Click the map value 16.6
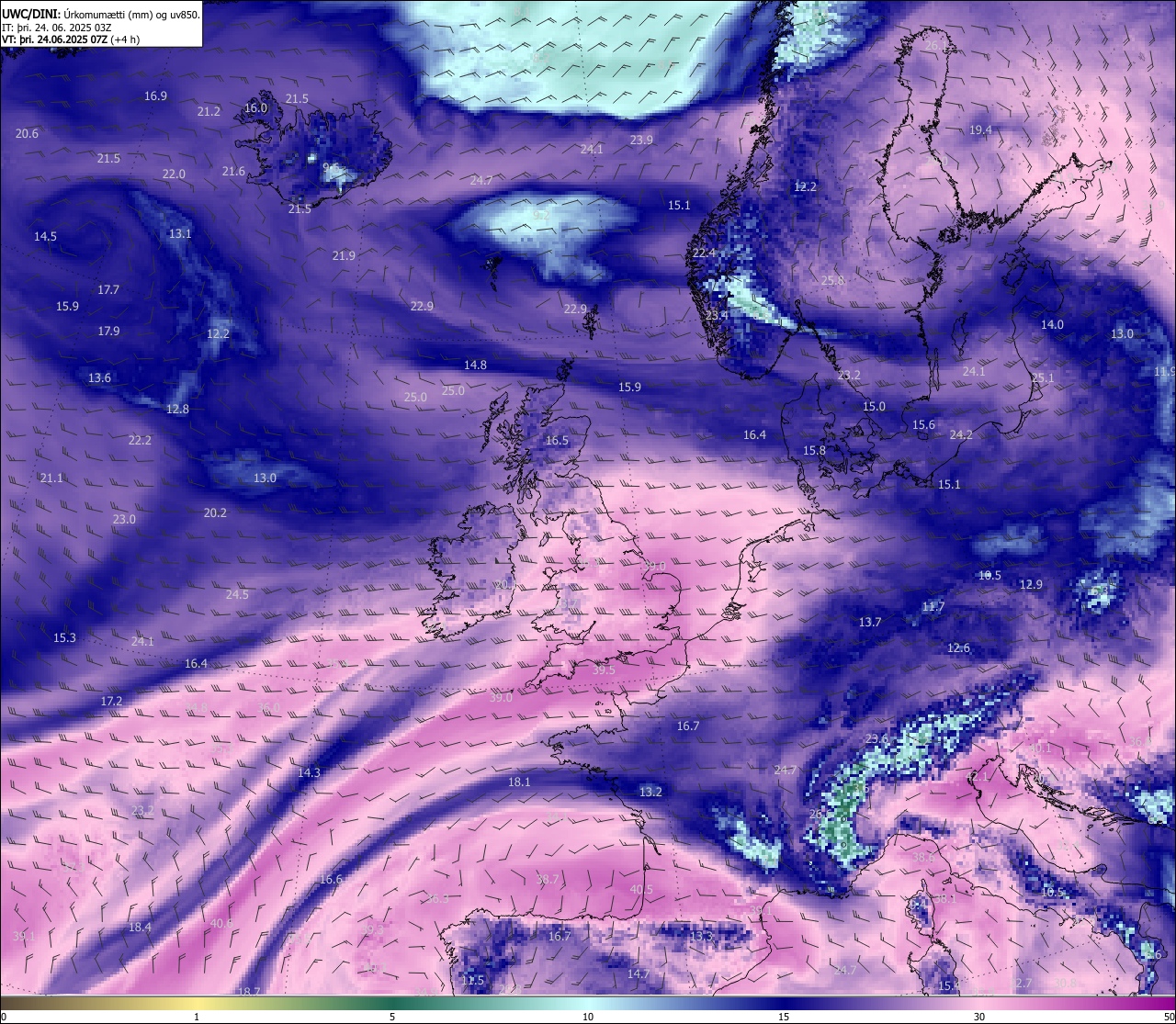Viewport: 1176px width, 1024px height. coord(331,880)
